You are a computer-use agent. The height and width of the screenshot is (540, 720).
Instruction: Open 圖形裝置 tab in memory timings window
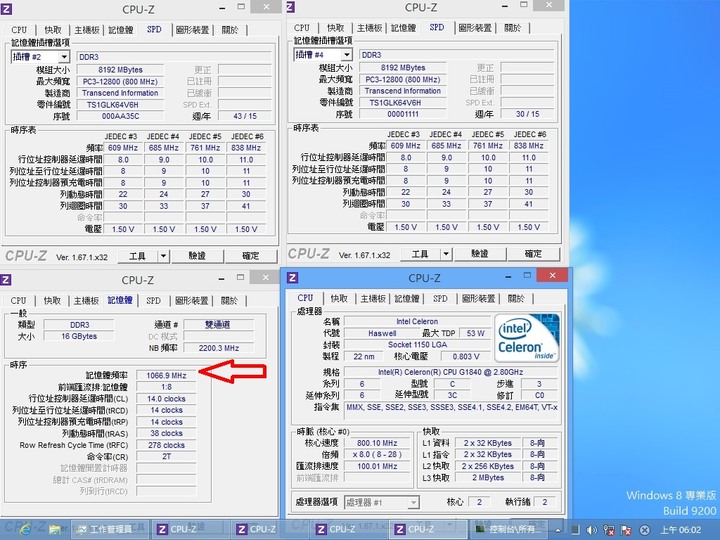point(191,301)
